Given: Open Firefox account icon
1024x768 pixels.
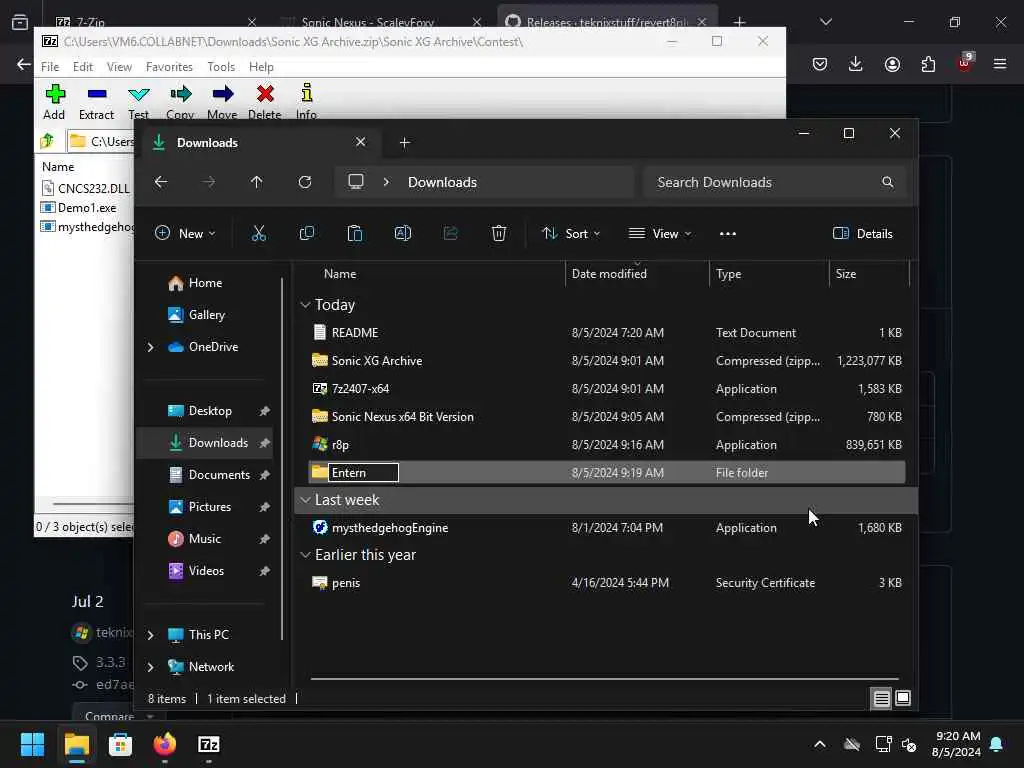Looking at the screenshot, I should tap(892, 64).
